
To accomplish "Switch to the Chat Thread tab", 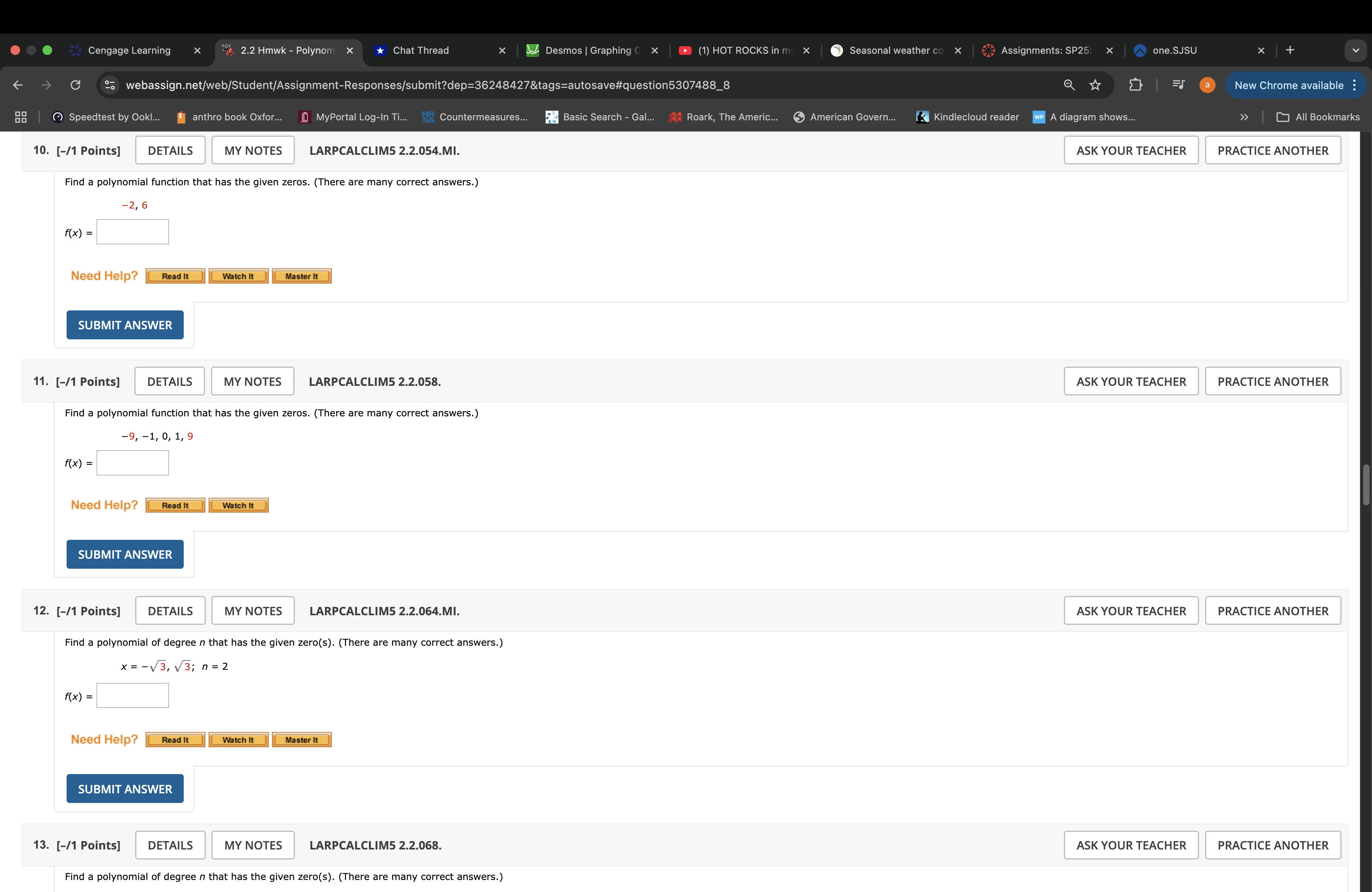I will coord(420,51).
